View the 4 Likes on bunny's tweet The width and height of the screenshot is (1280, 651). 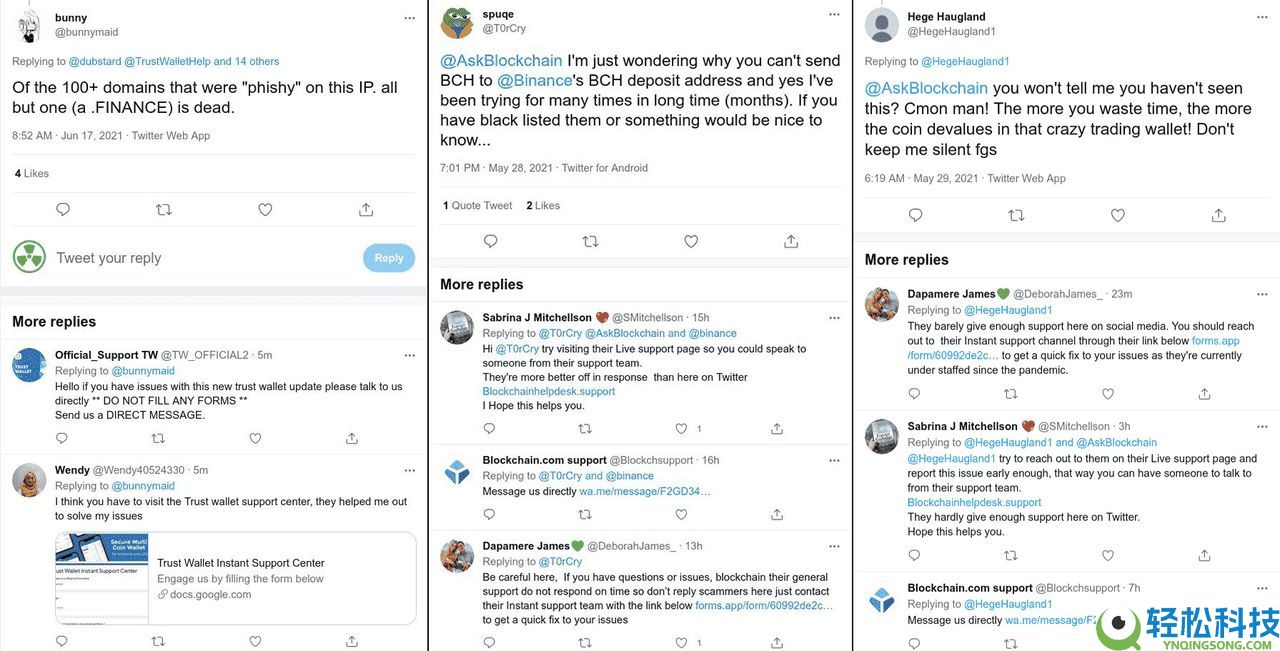pos(32,173)
